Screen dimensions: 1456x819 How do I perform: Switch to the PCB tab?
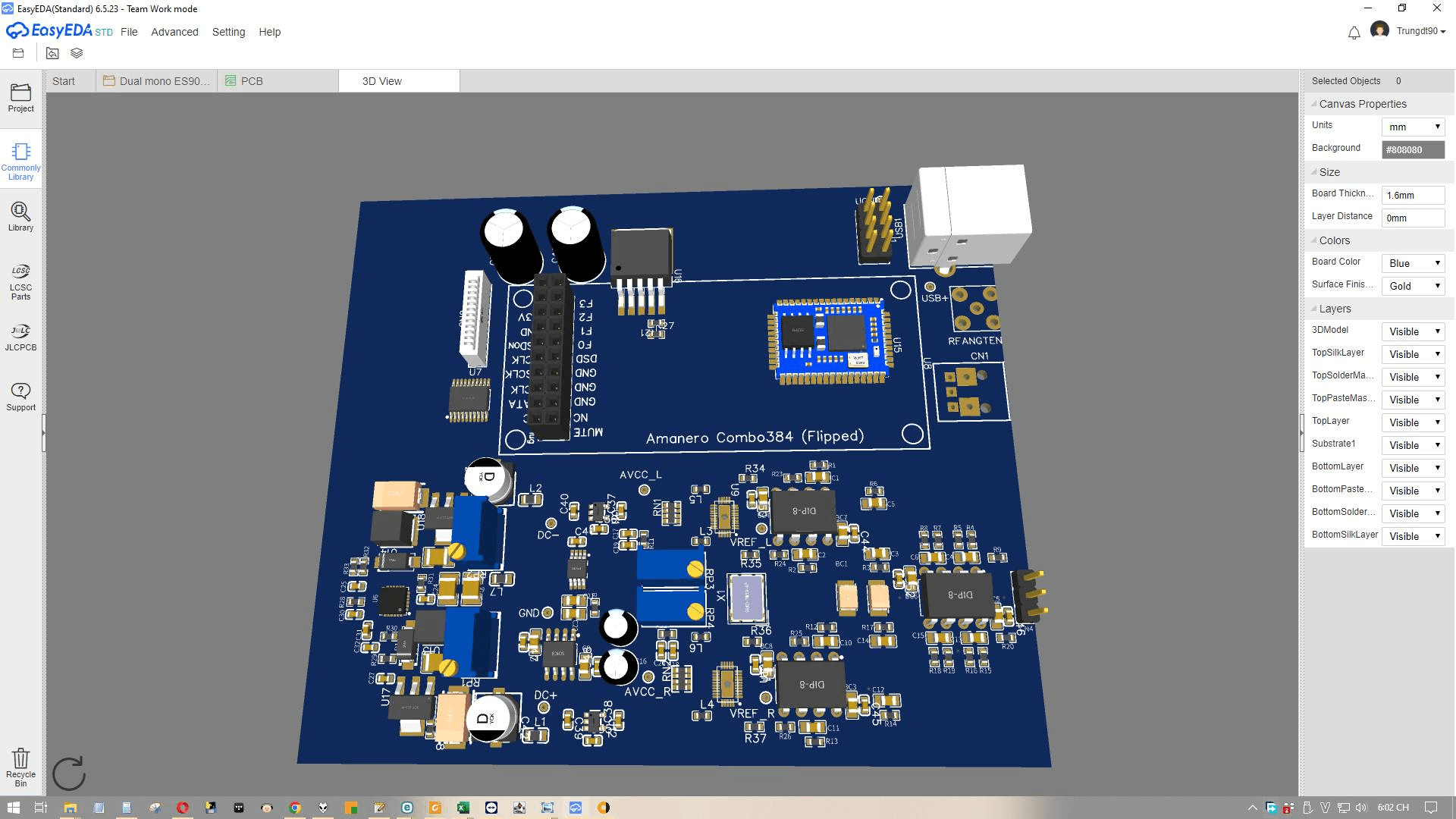(278, 81)
